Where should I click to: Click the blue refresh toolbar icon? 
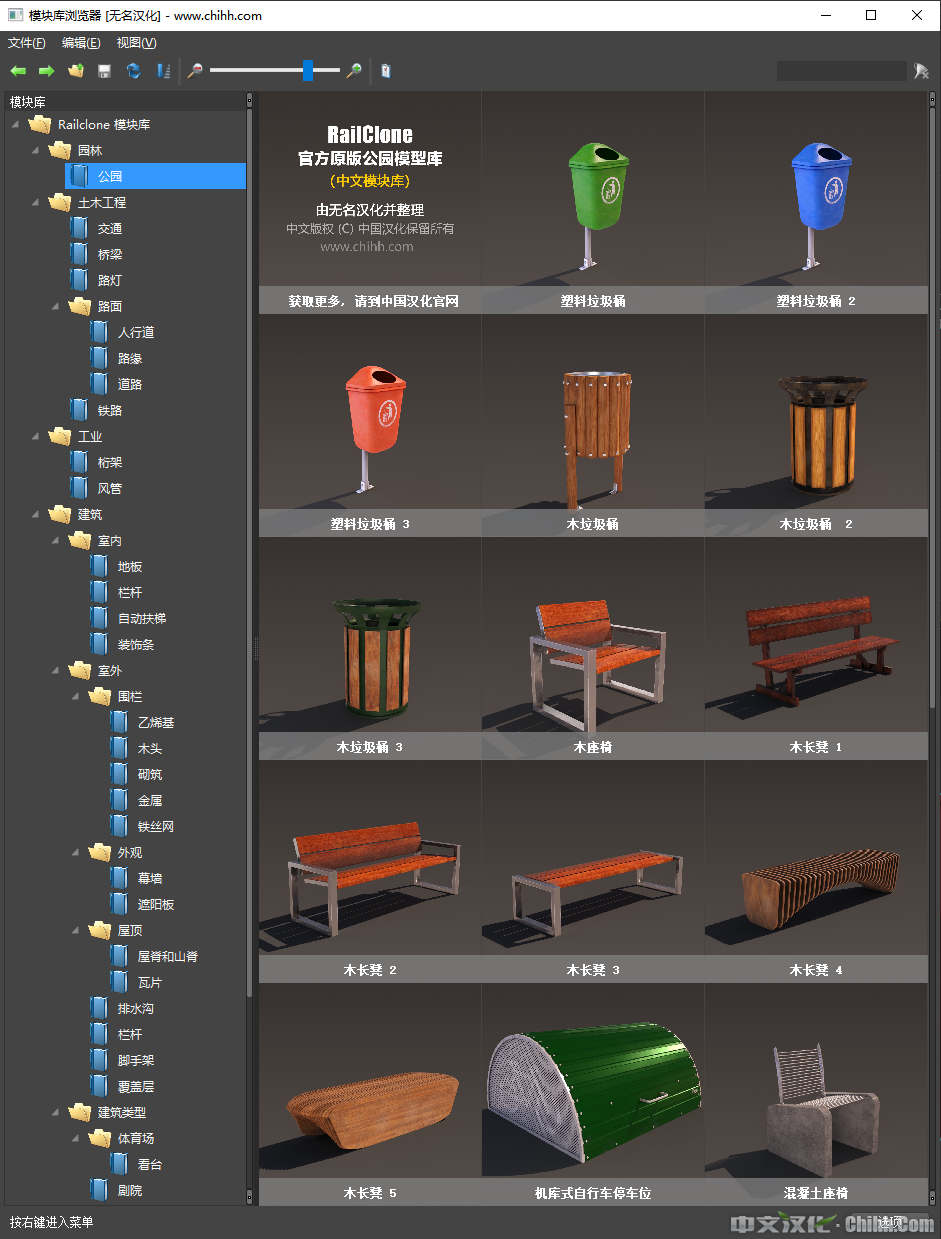pos(133,71)
